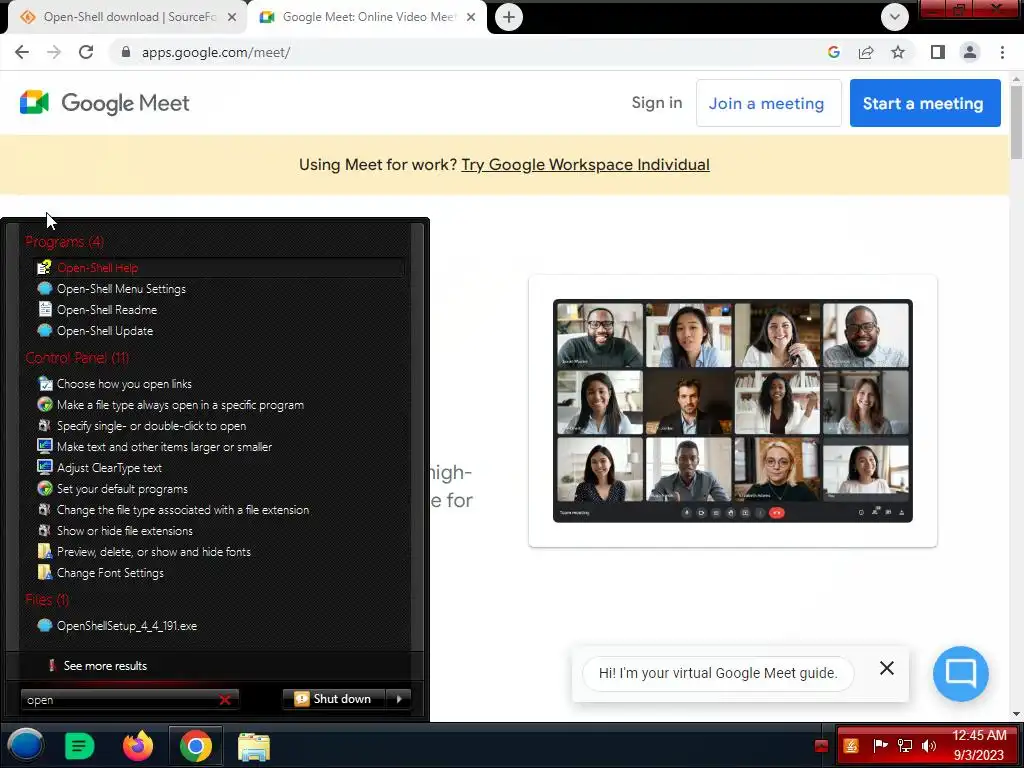This screenshot has width=1024, height=768.
Task: Open a new tab
Action: coord(509,17)
